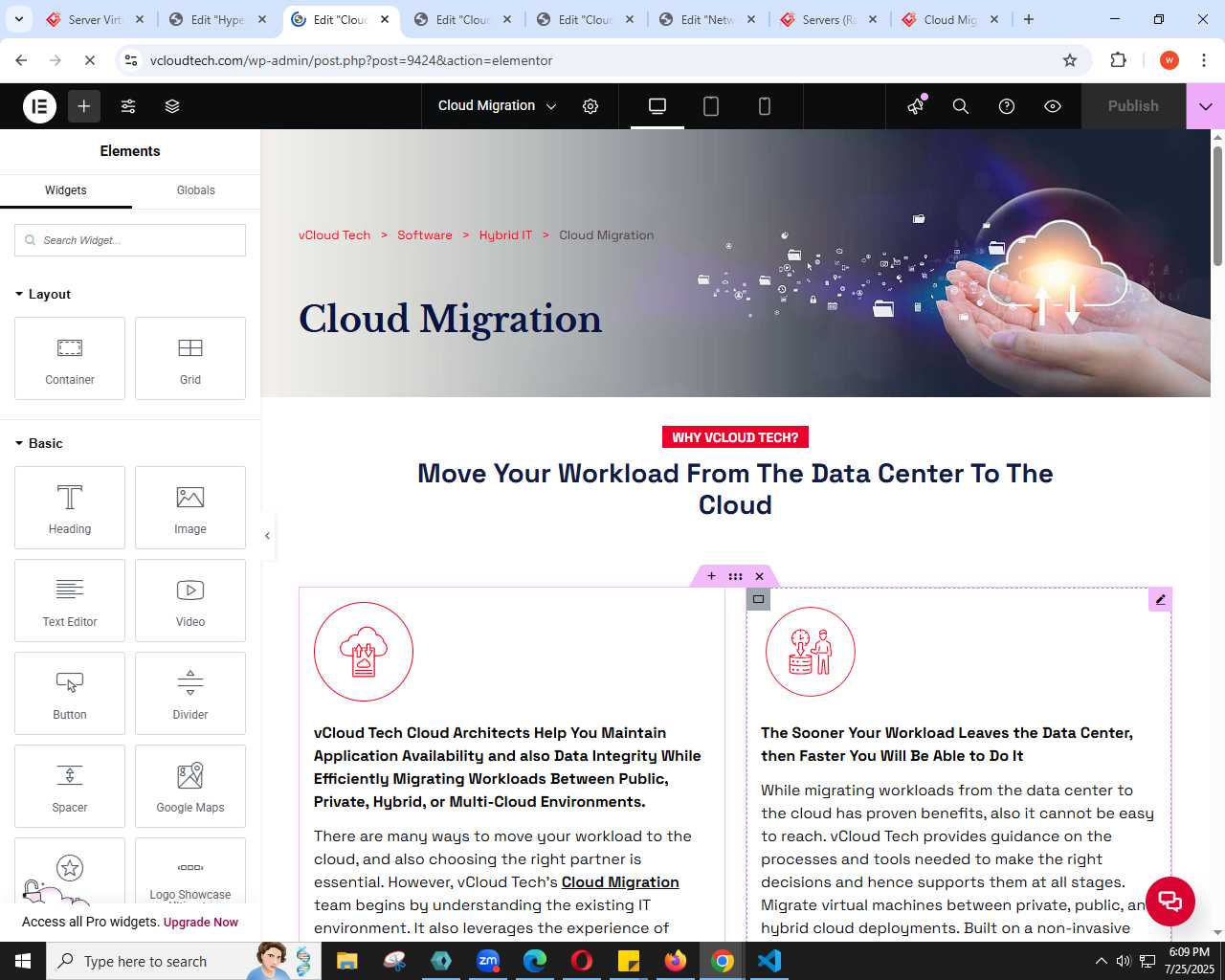Viewport: 1225px width, 980px height.
Task: Open Zoom from the taskbar
Action: pos(488,961)
